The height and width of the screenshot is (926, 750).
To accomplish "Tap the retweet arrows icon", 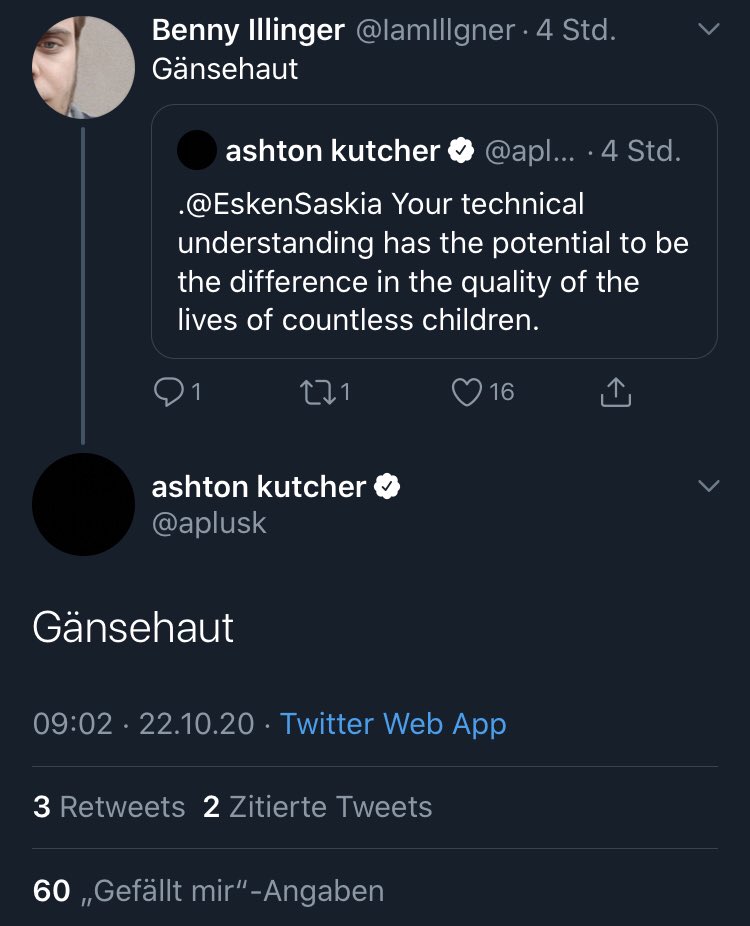I will point(318,392).
